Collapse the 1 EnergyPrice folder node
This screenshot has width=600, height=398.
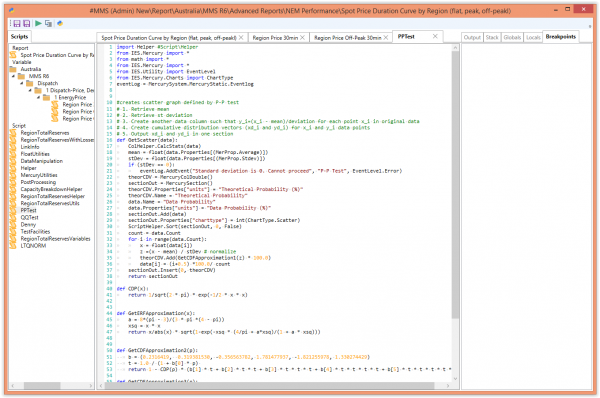tap(38, 98)
